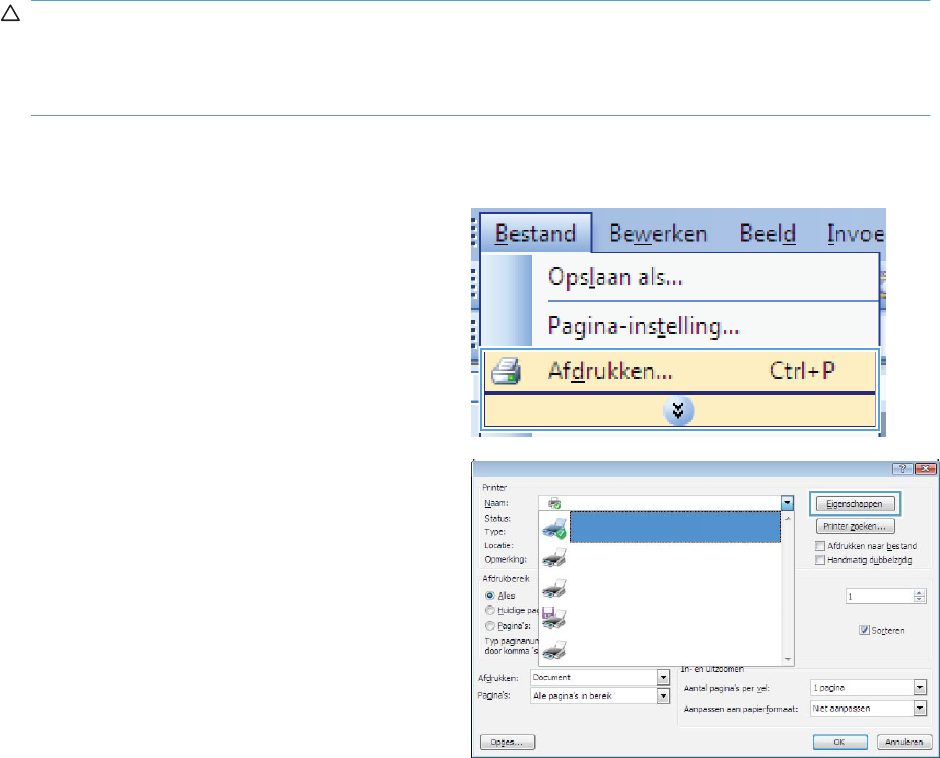Click the printer icon beside Afdrukken menu entry

[x=506, y=371]
